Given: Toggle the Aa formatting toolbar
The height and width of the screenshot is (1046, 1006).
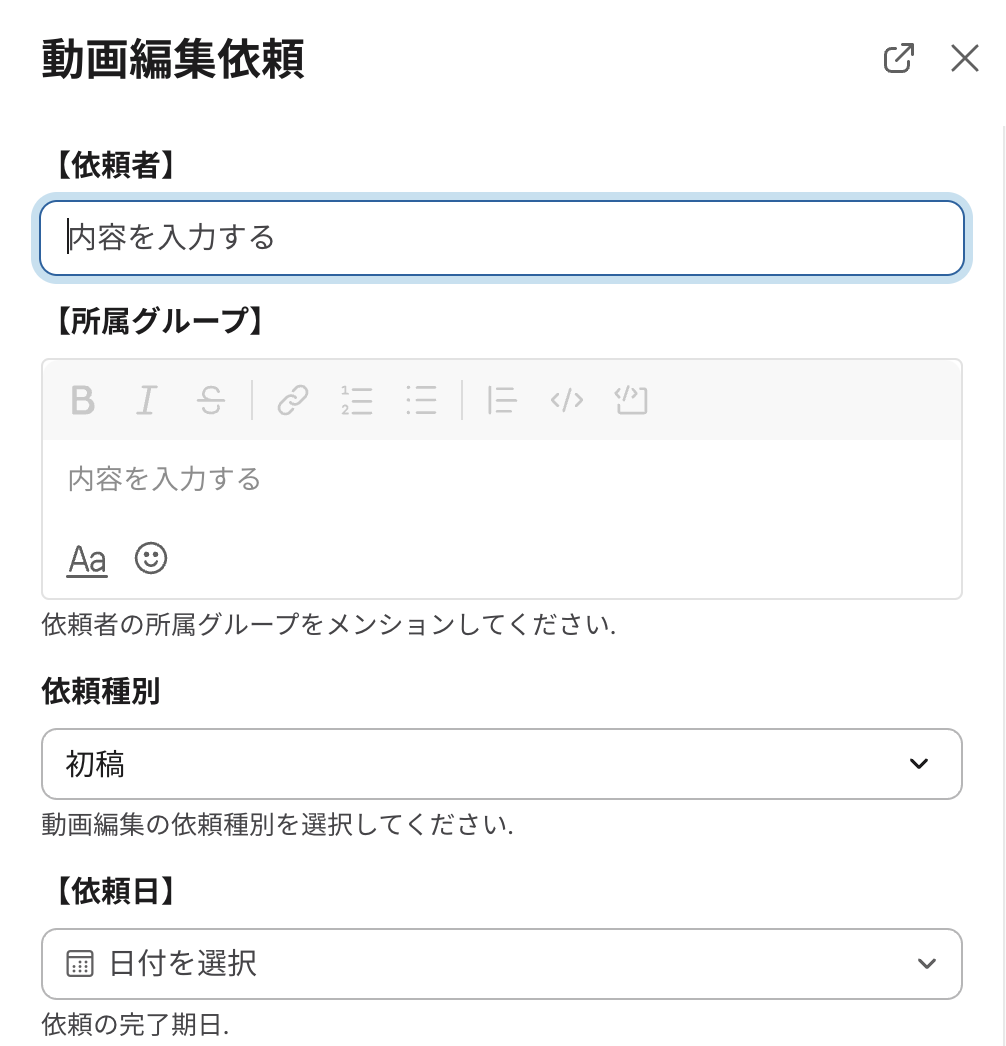Looking at the screenshot, I should [87, 559].
